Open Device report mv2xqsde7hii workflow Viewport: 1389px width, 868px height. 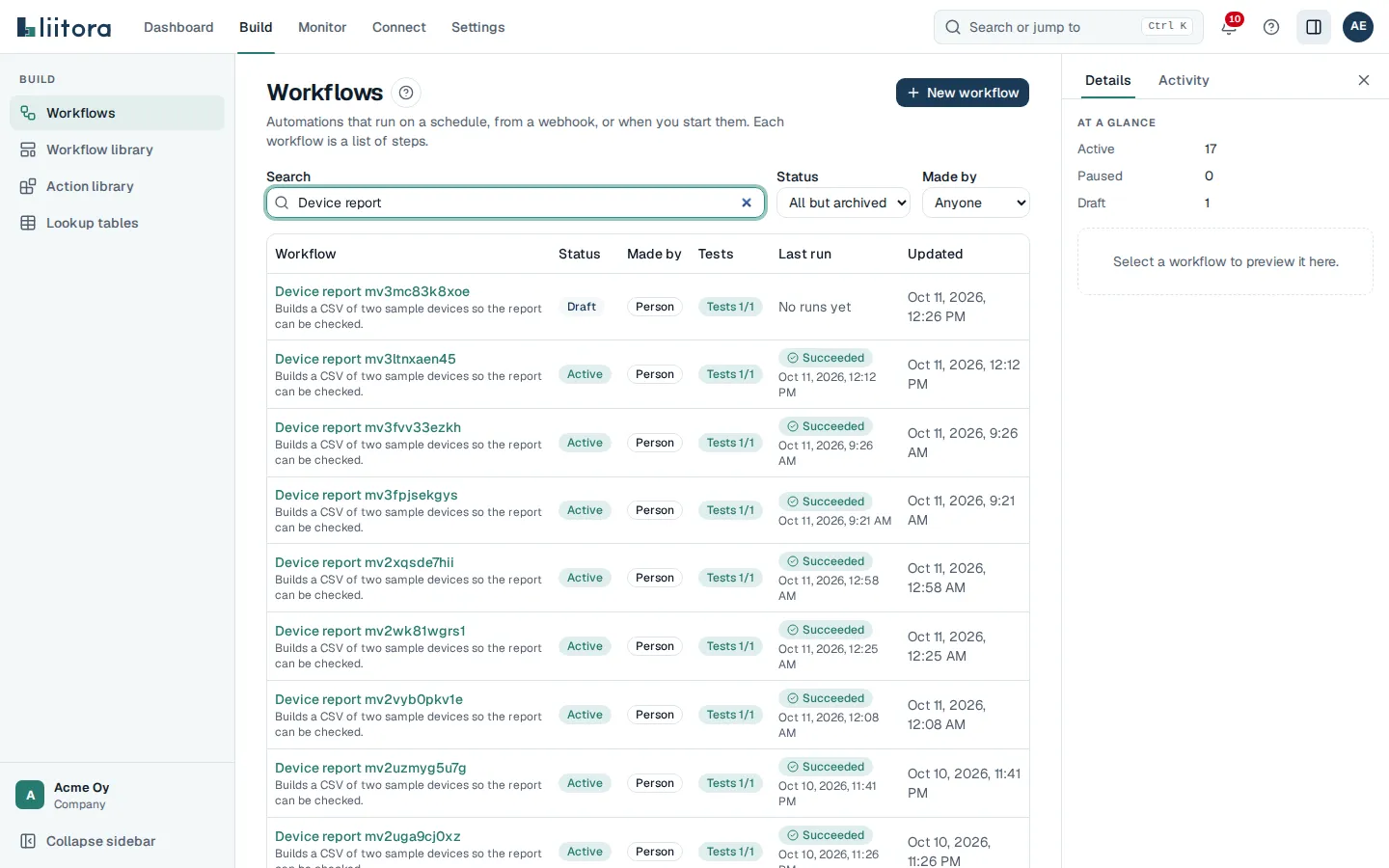pyautogui.click(x=365, y=562)
